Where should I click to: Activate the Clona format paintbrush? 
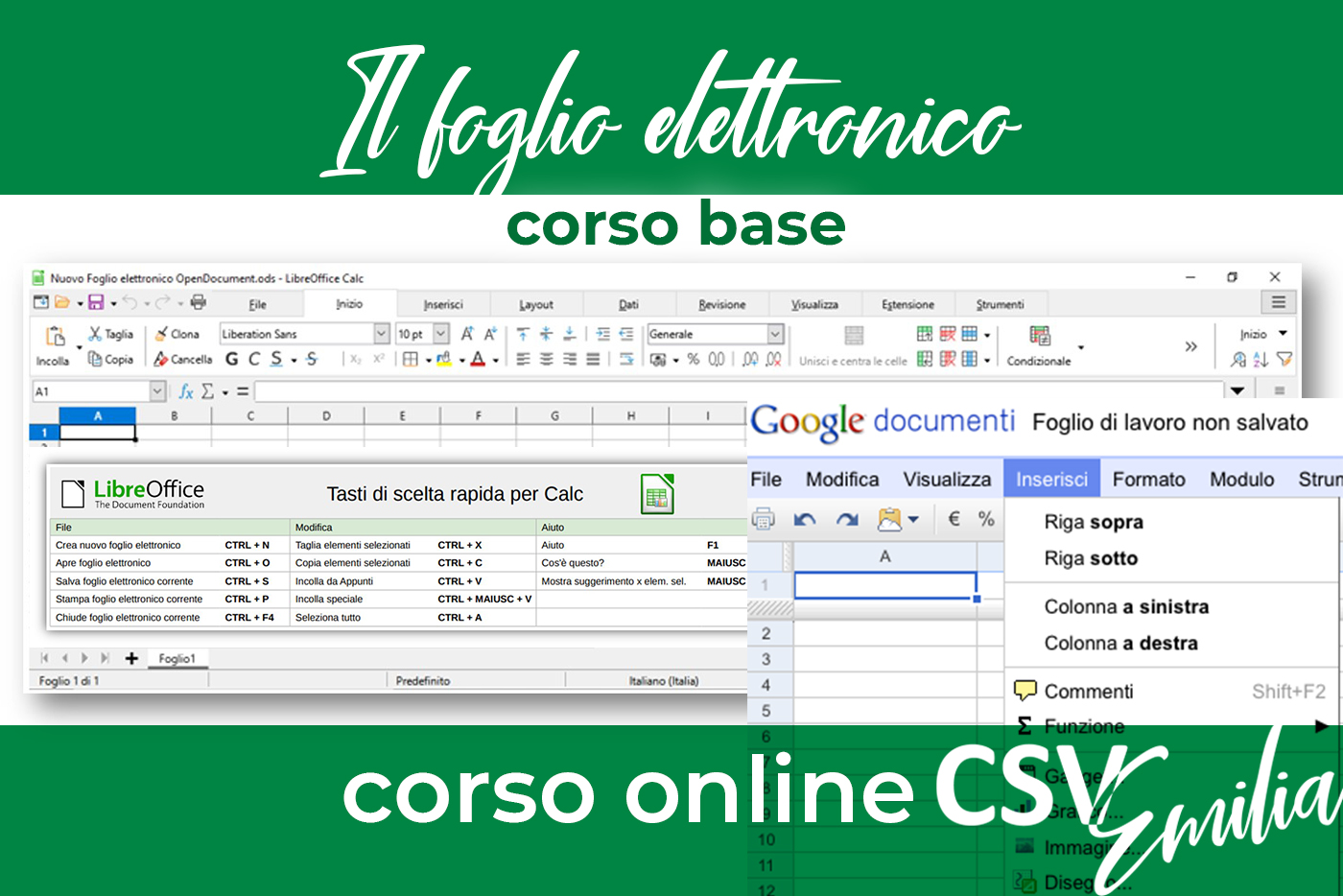pyautogui.click(x=177, y=334)
